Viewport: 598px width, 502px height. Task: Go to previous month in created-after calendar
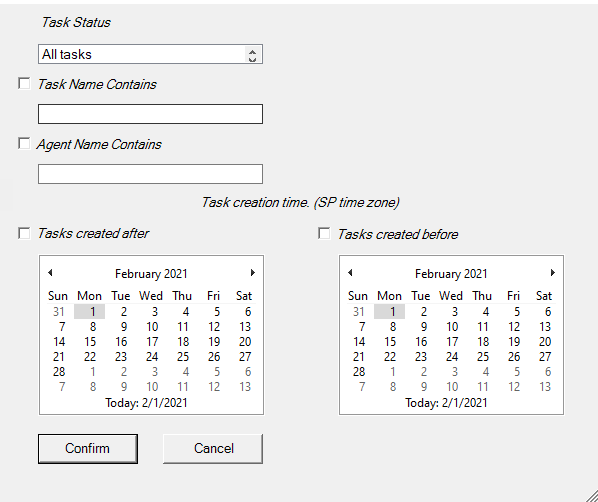50,273
